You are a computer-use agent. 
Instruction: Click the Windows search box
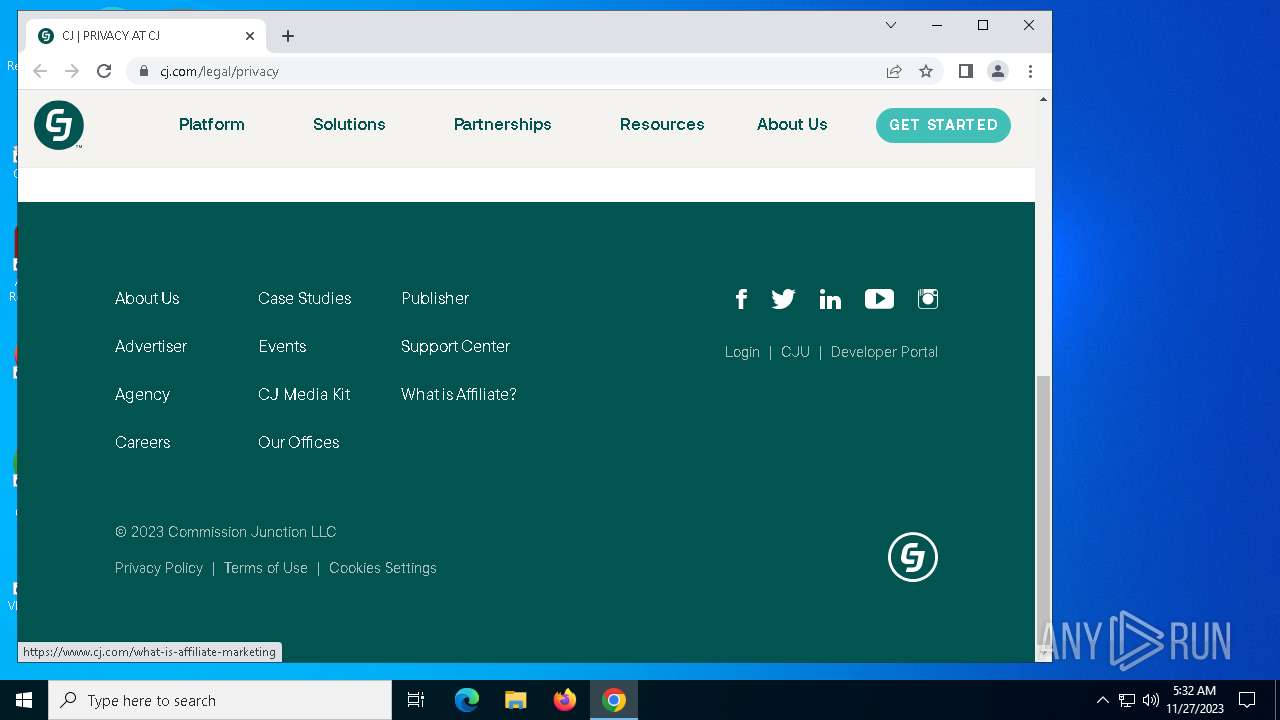(x=220, y=700)
